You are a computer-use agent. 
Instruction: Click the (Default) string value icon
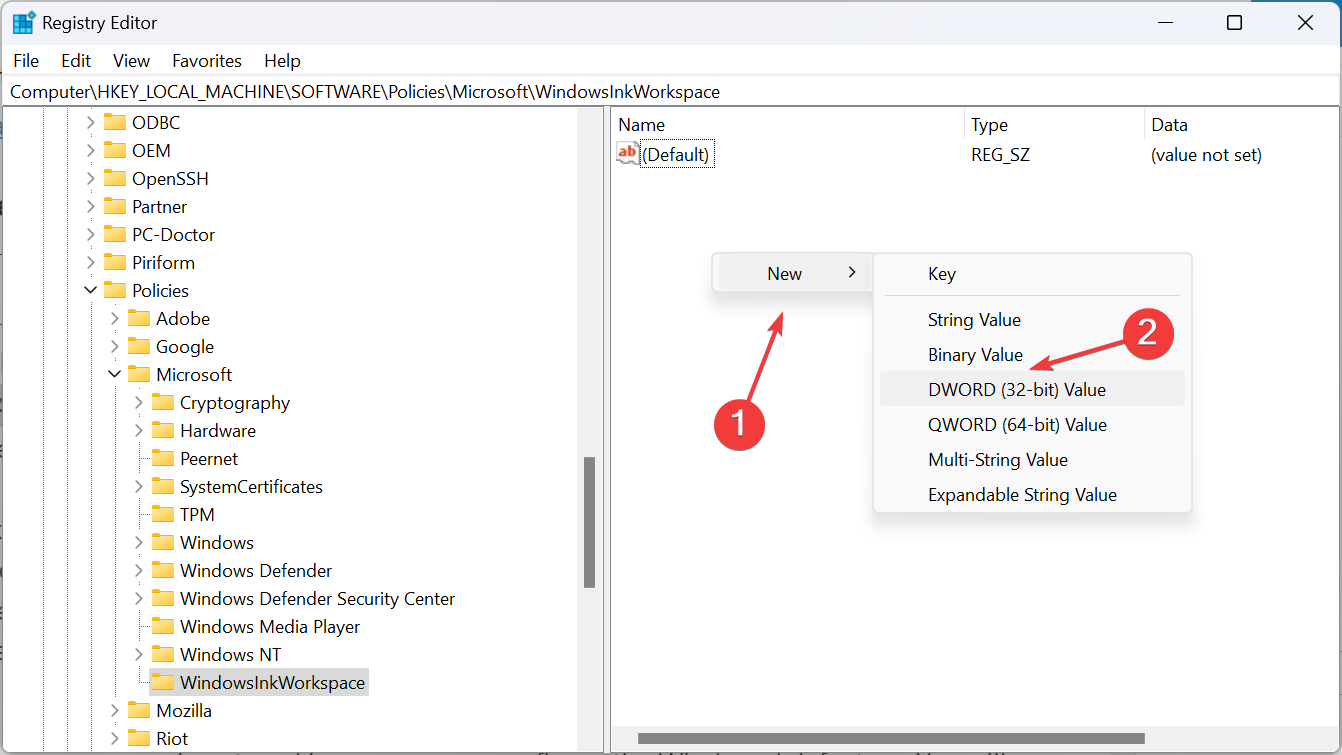pos(627,154)
